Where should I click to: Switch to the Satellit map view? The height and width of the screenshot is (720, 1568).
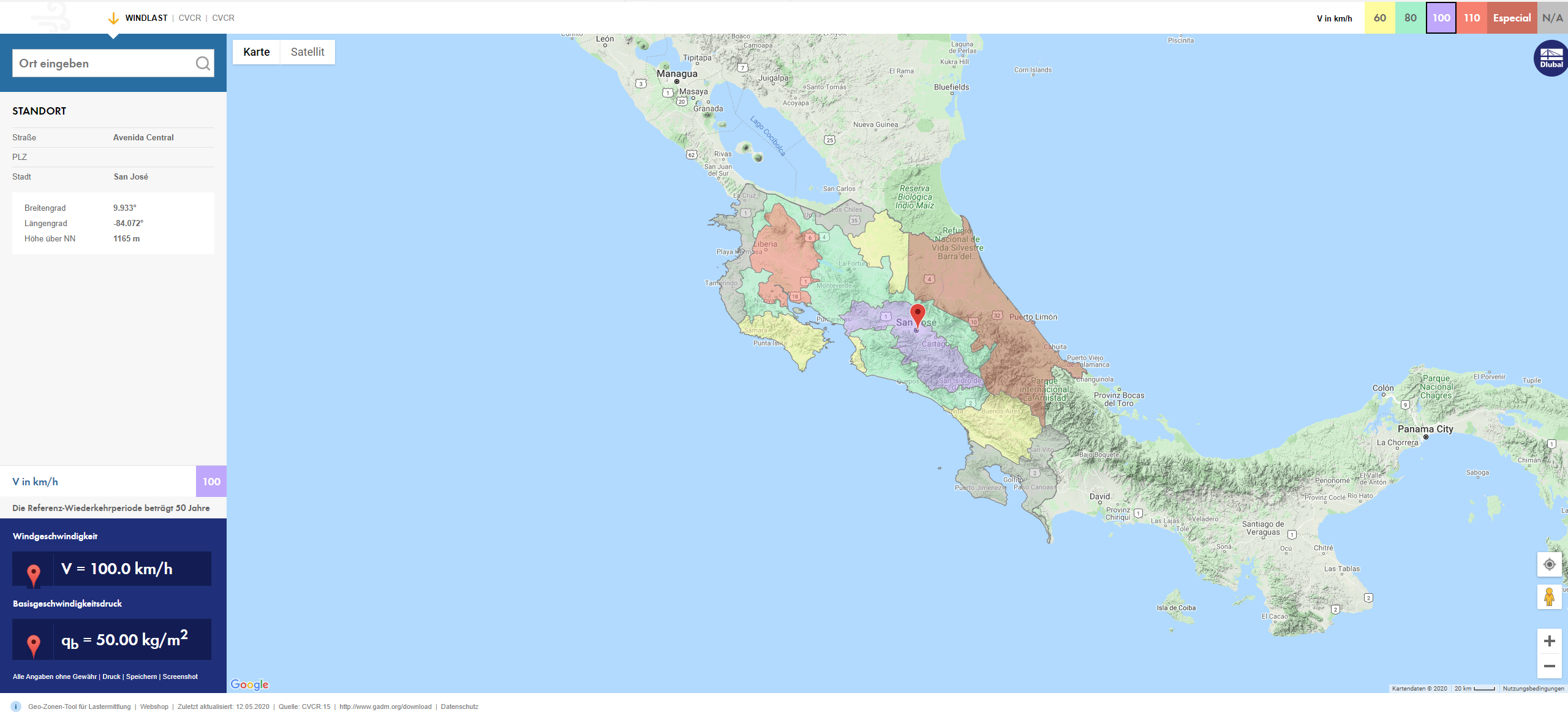(x=307, y=51)
